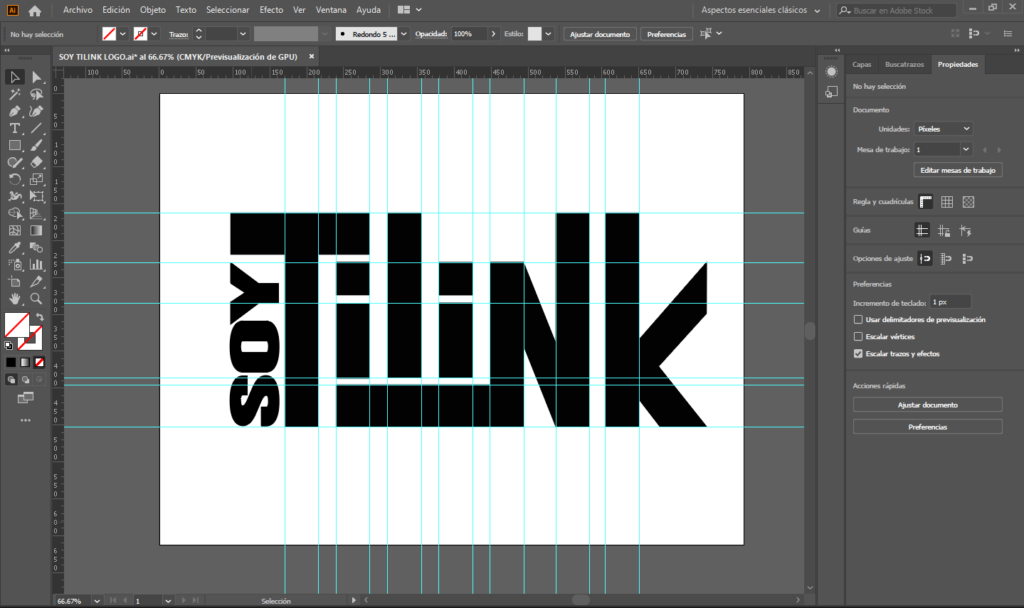This screenshot has height=608, width=1024.
Task: Open the Efecto menu
Action: point(271,10)
